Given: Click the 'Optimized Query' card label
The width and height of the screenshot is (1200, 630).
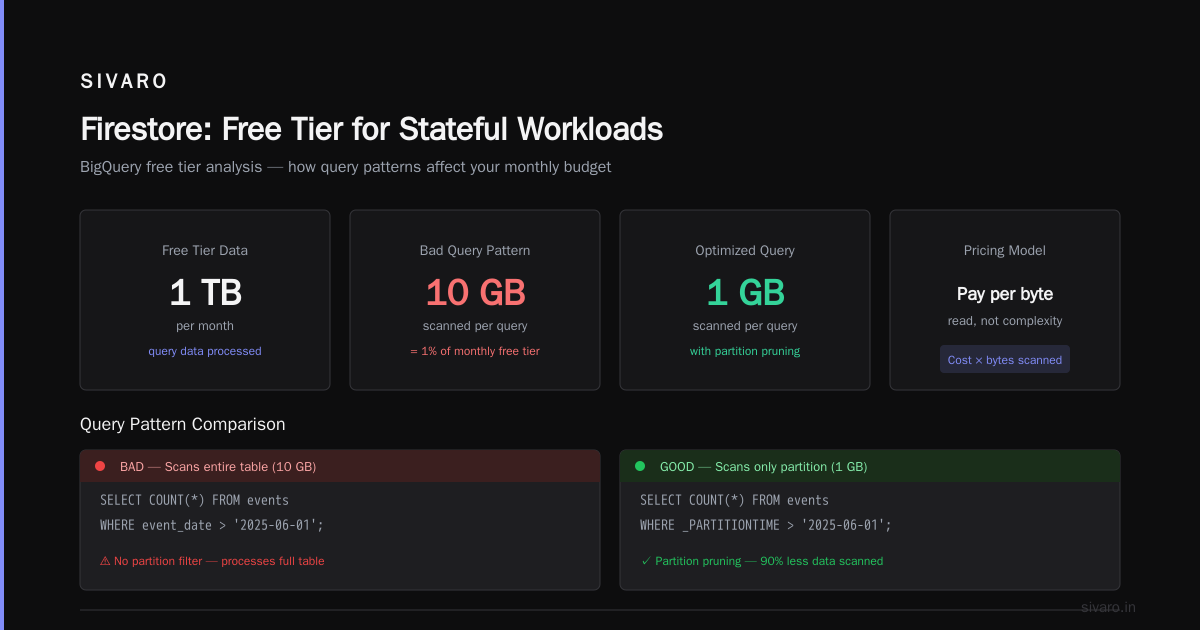Looking at the screenshot, I should pos(745,251).
